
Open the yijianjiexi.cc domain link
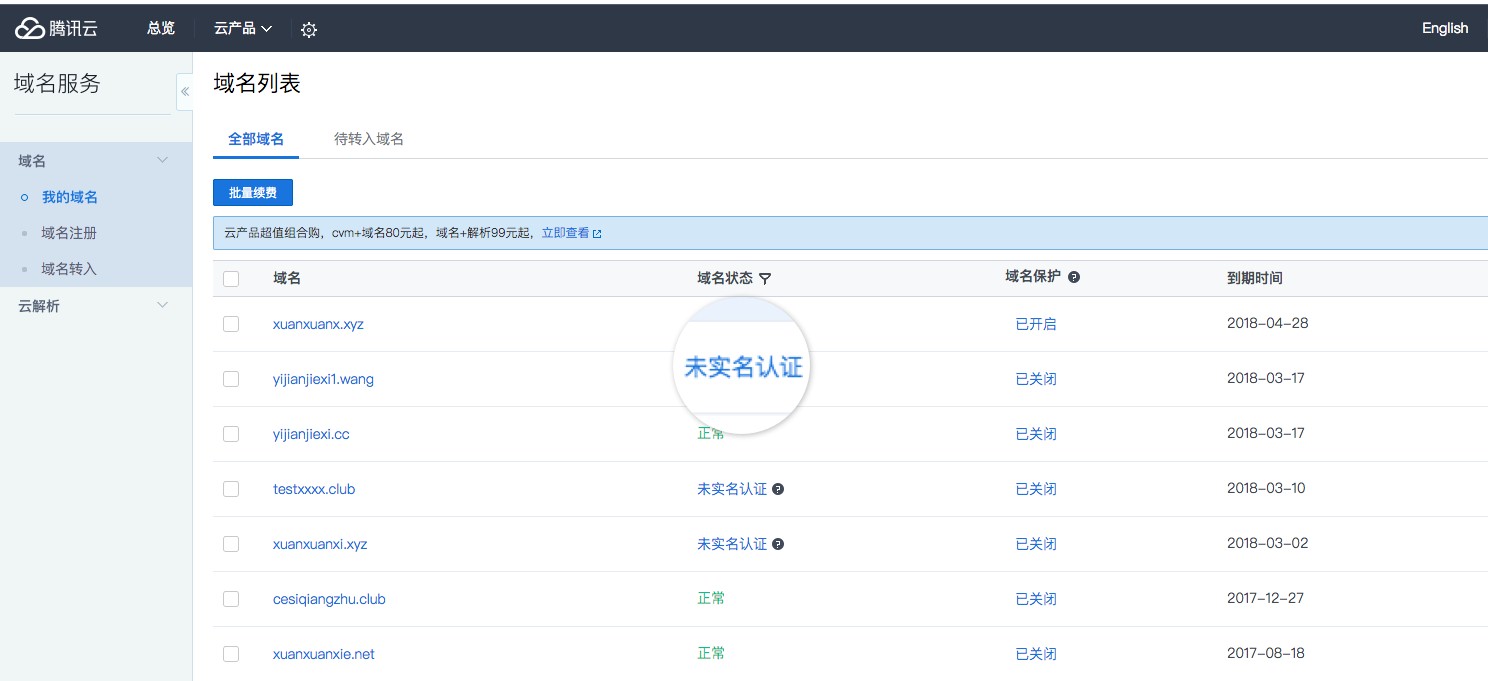311,434
